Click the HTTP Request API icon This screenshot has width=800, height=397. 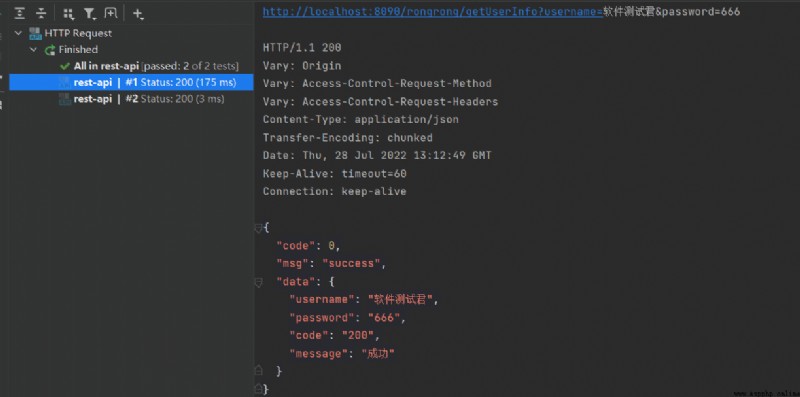[x=35, y=34]
